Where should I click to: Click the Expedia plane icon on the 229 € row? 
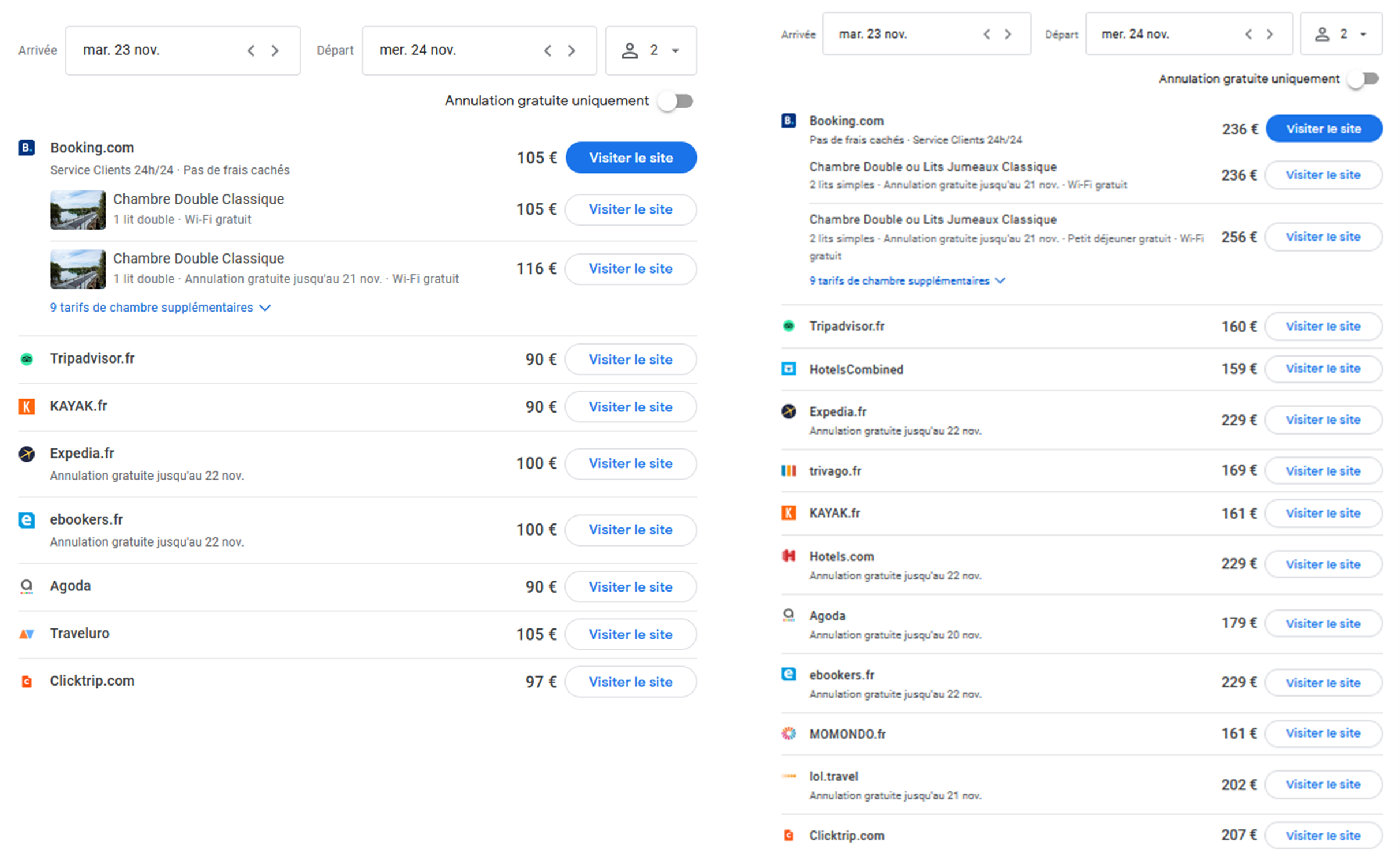[789, 411]
